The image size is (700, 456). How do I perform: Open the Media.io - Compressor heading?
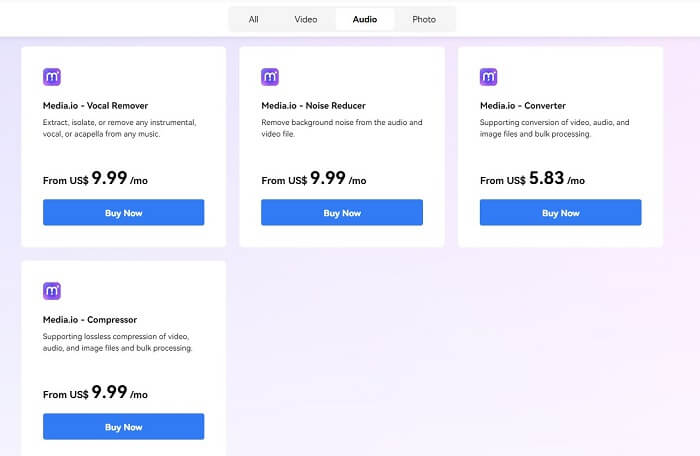pos(90,320)
